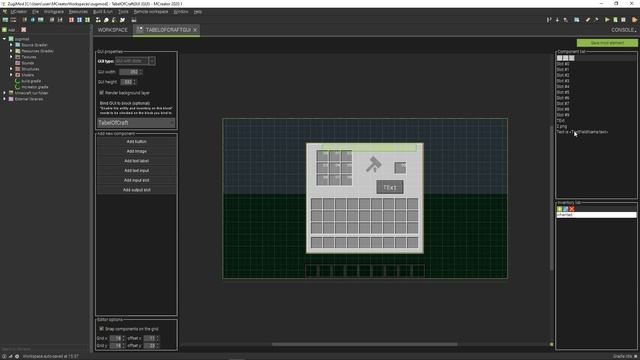Expand External libraries node

(4, 99)
